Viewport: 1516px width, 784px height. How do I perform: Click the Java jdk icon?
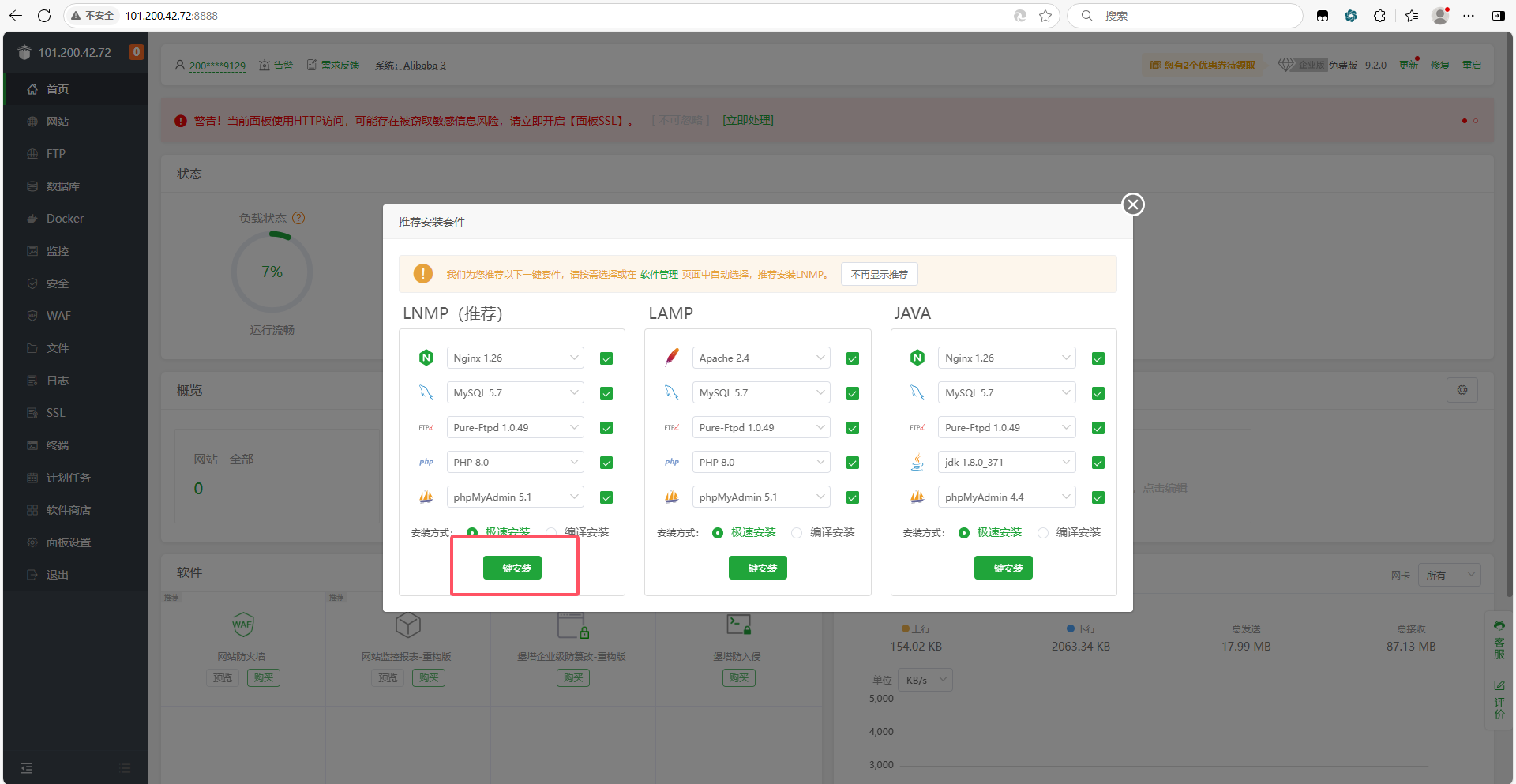coord(917,463)
